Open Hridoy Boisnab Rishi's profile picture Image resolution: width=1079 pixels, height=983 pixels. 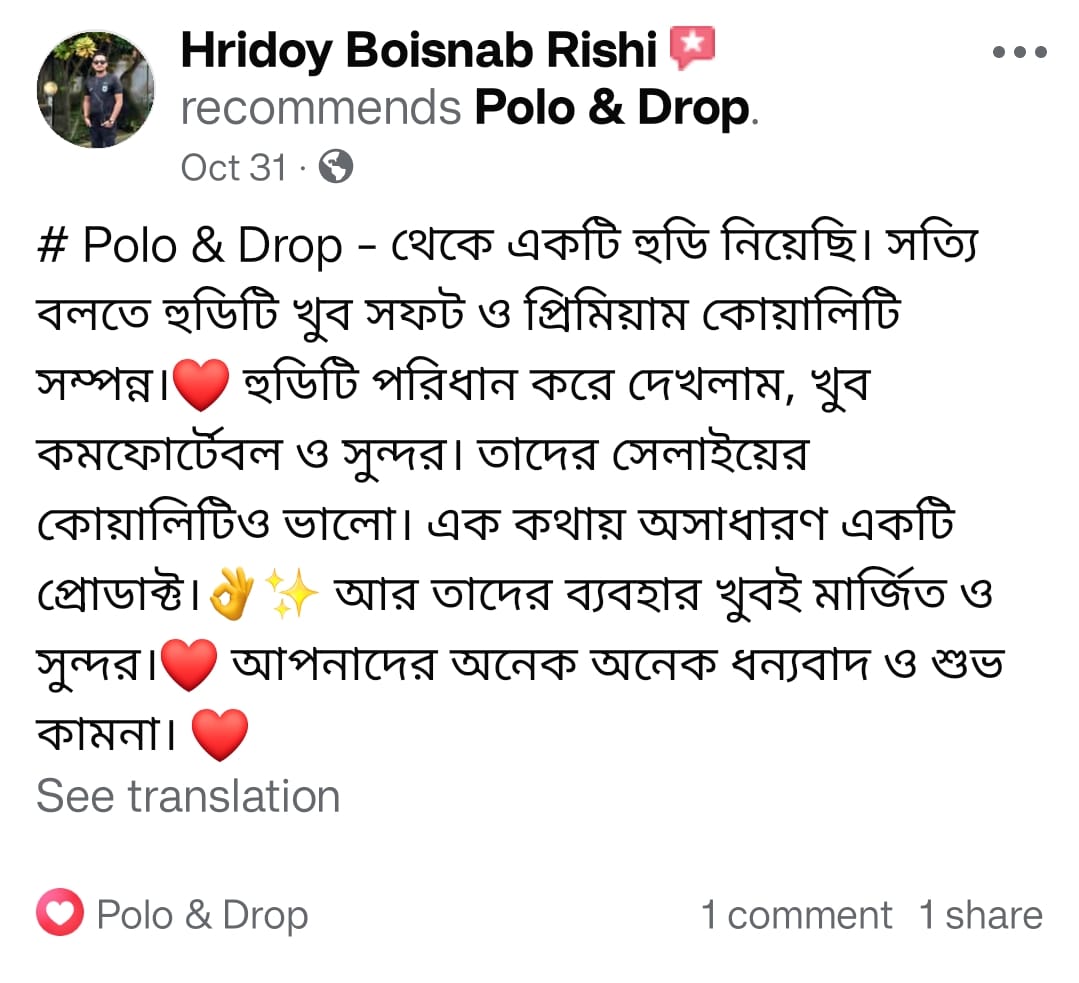tap(96, 91)
